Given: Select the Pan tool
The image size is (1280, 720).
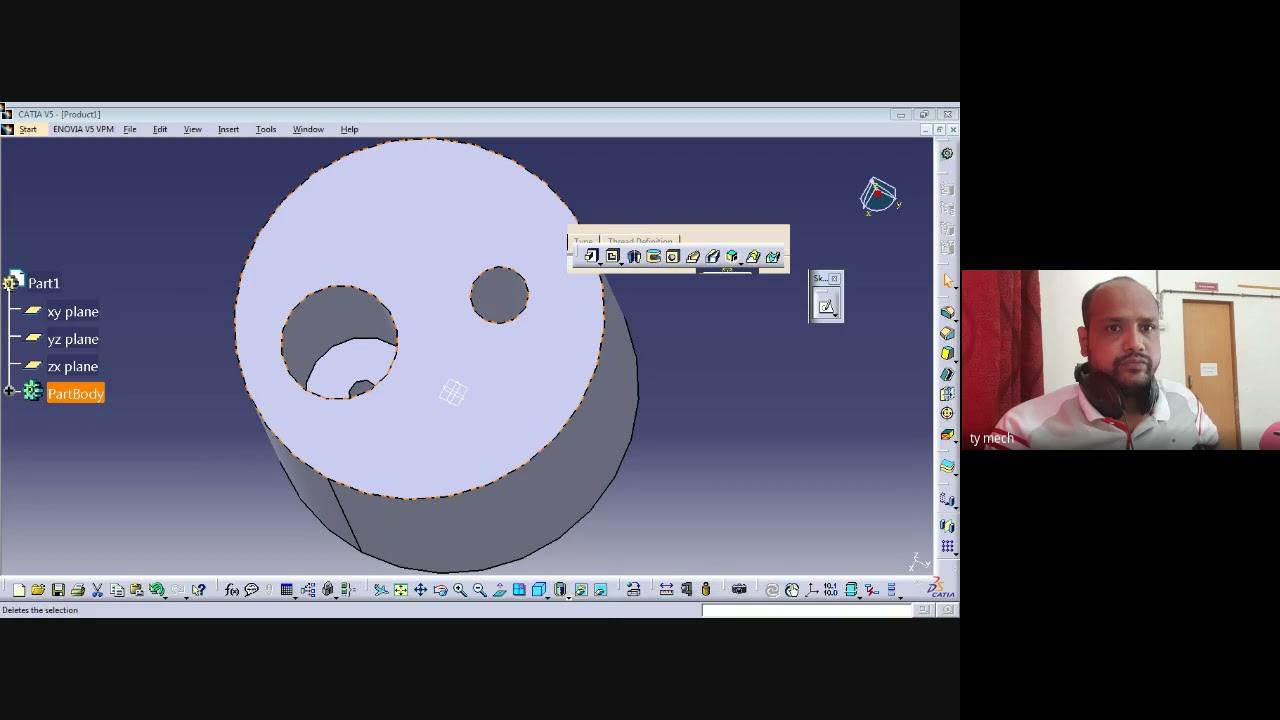Looking at the screenshot, I should point(421,590).
